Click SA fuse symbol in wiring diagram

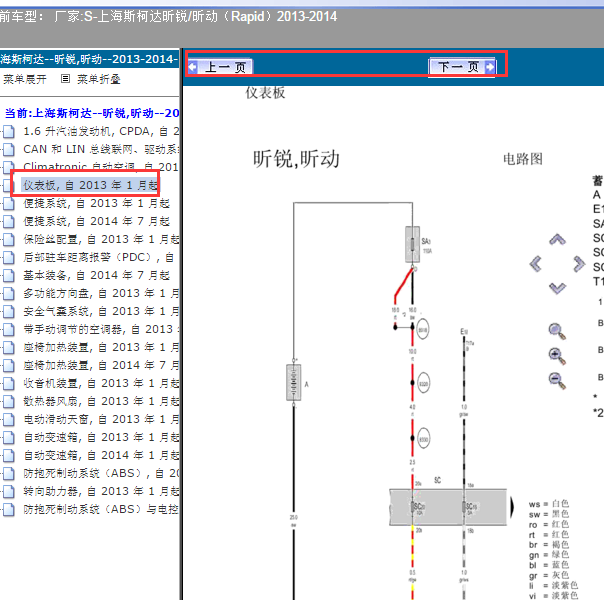coord(413,245)
